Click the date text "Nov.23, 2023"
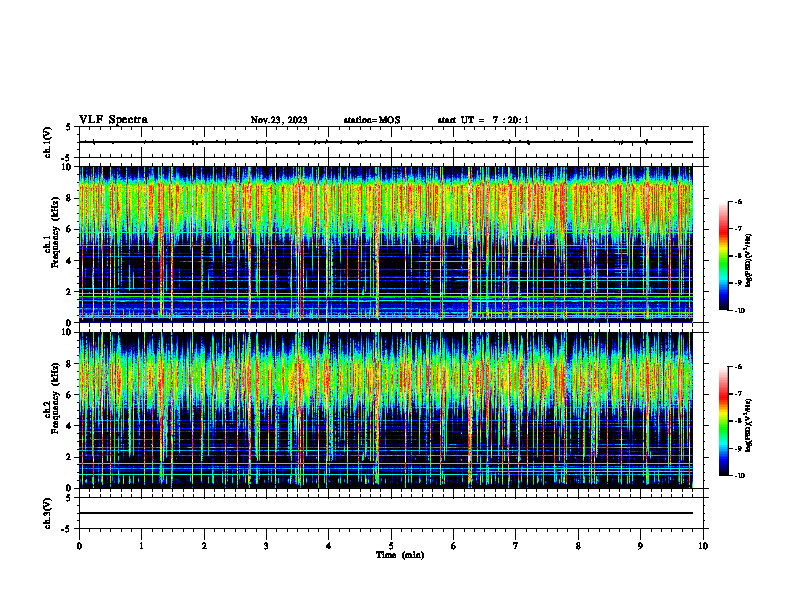Screen dimensions: 792x612 pyautogui.click(x=279, y=120)
